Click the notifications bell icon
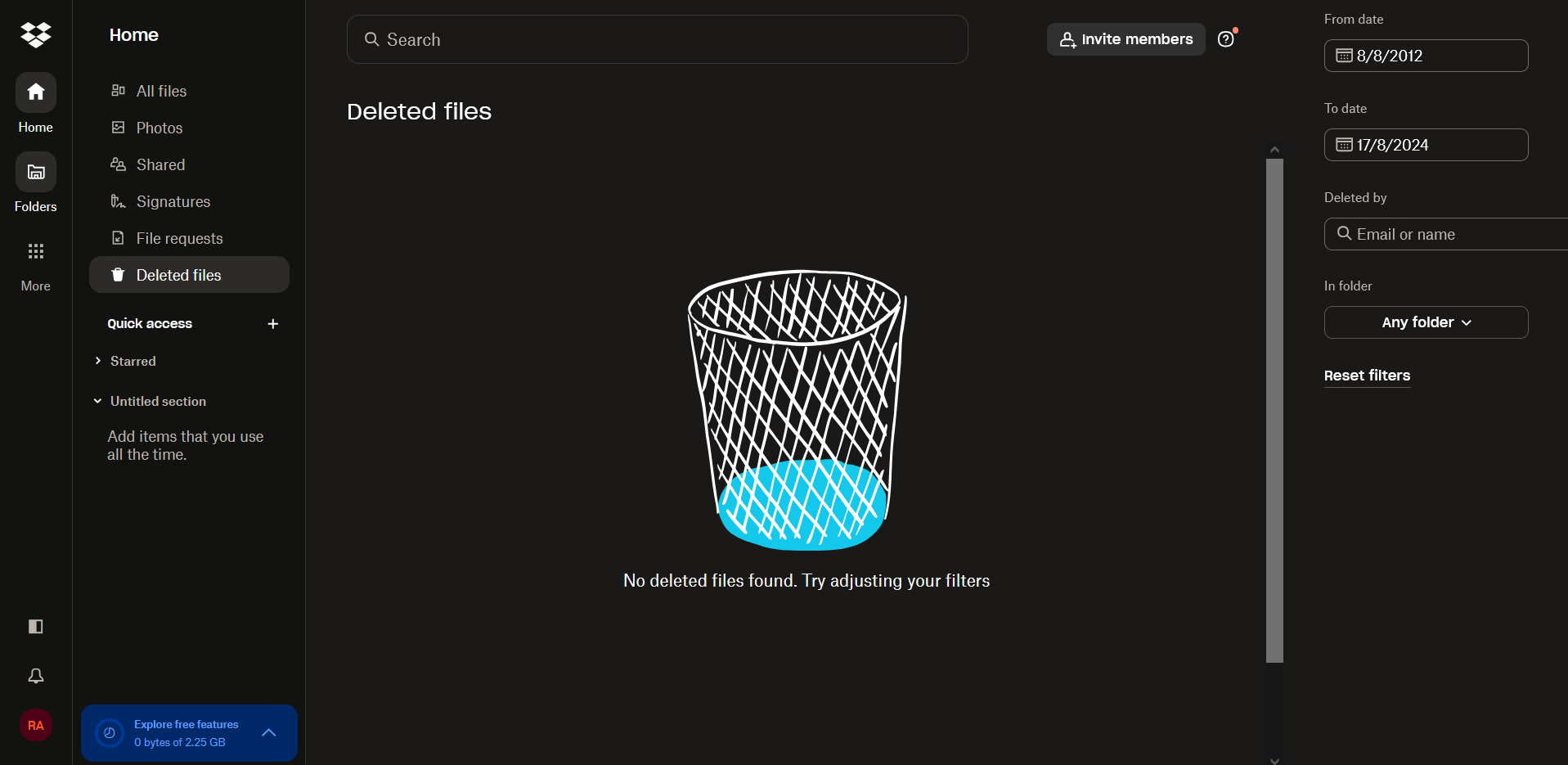 (36, 676)
